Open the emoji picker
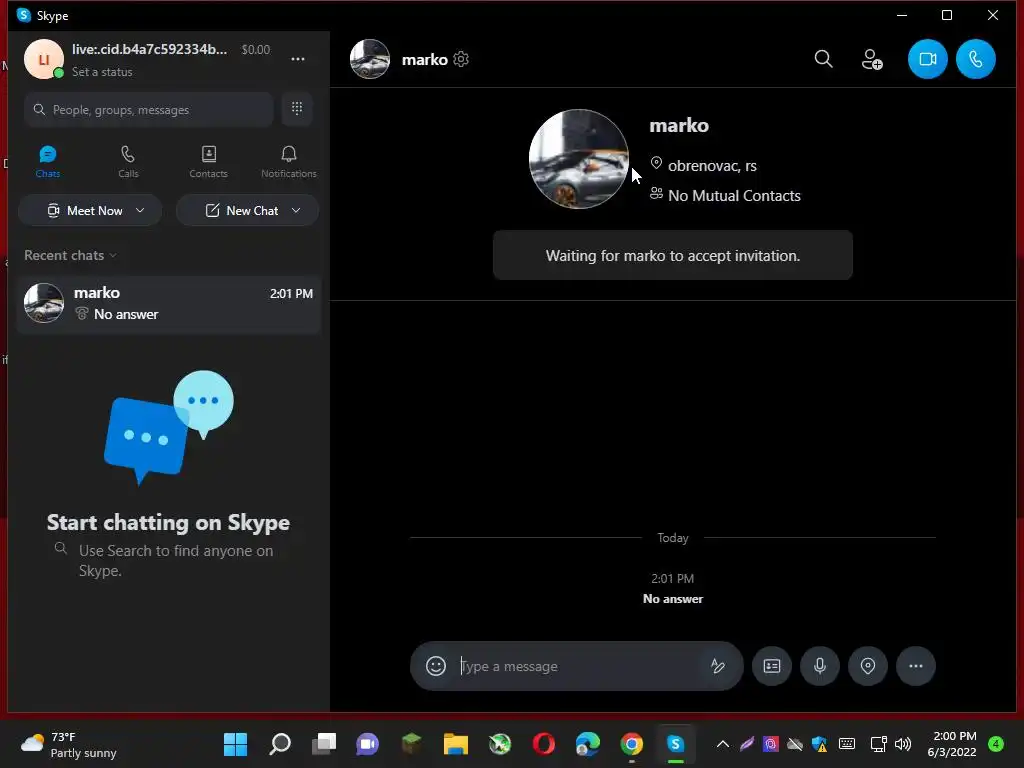This screenshot has height=768, width=1024. (436, 666)
